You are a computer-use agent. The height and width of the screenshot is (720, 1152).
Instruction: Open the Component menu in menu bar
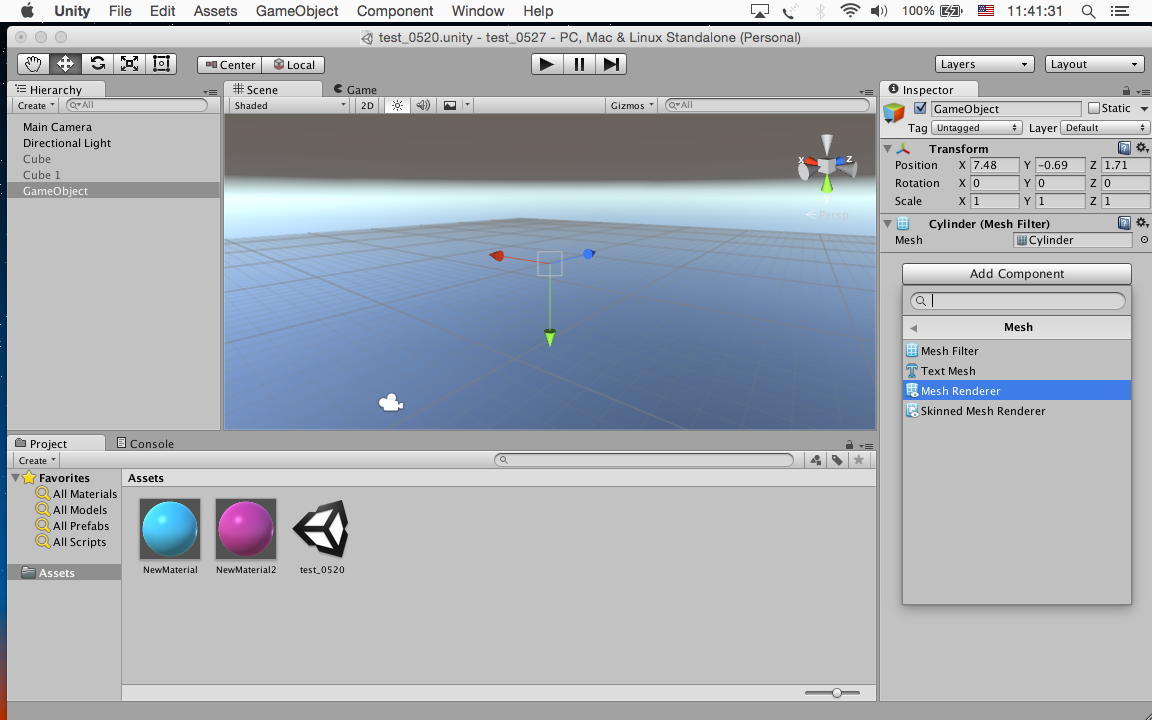395,11
